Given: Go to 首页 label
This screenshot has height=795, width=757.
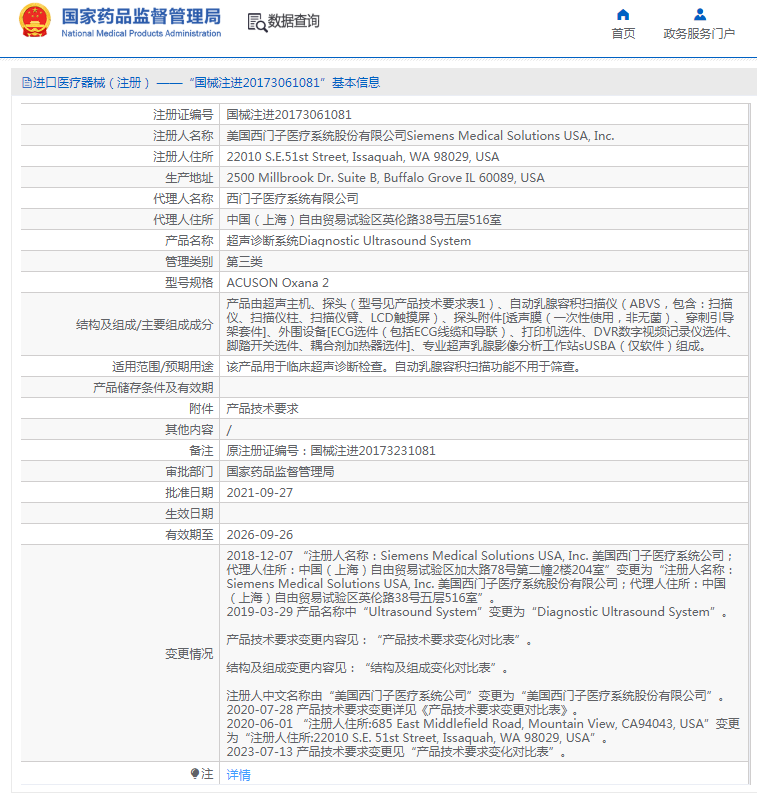Looking at the screenshot, I should 623,33.
